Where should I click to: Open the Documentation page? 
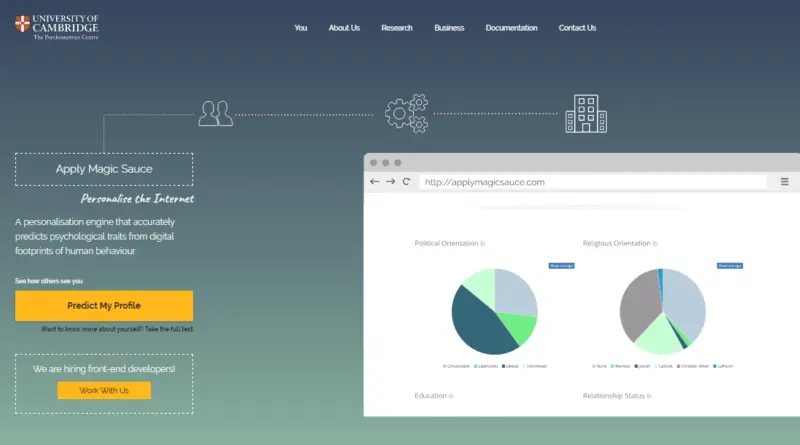pos(511,28)
